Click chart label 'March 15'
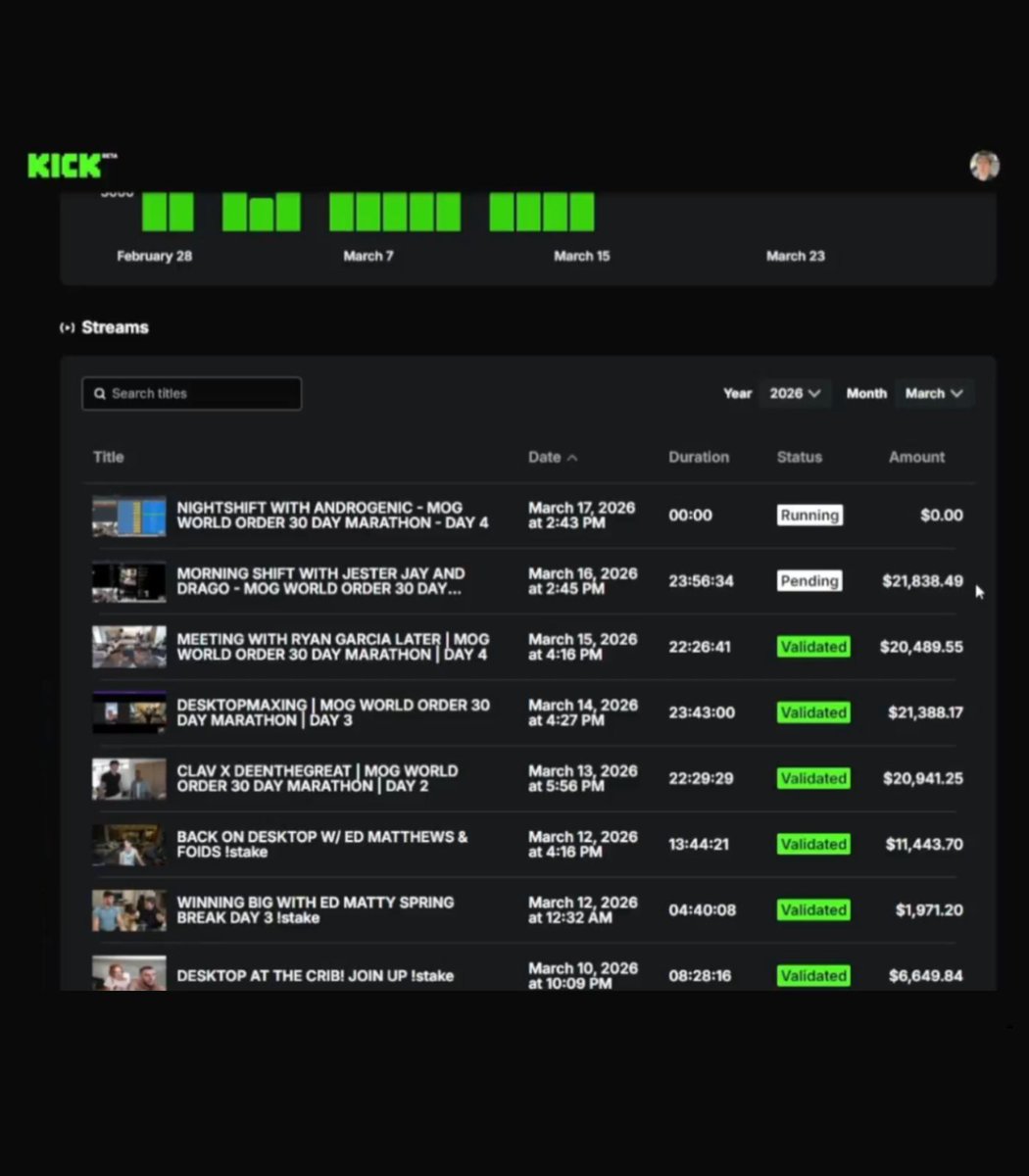1029x1176 pixels. click(x=582, y=256)
